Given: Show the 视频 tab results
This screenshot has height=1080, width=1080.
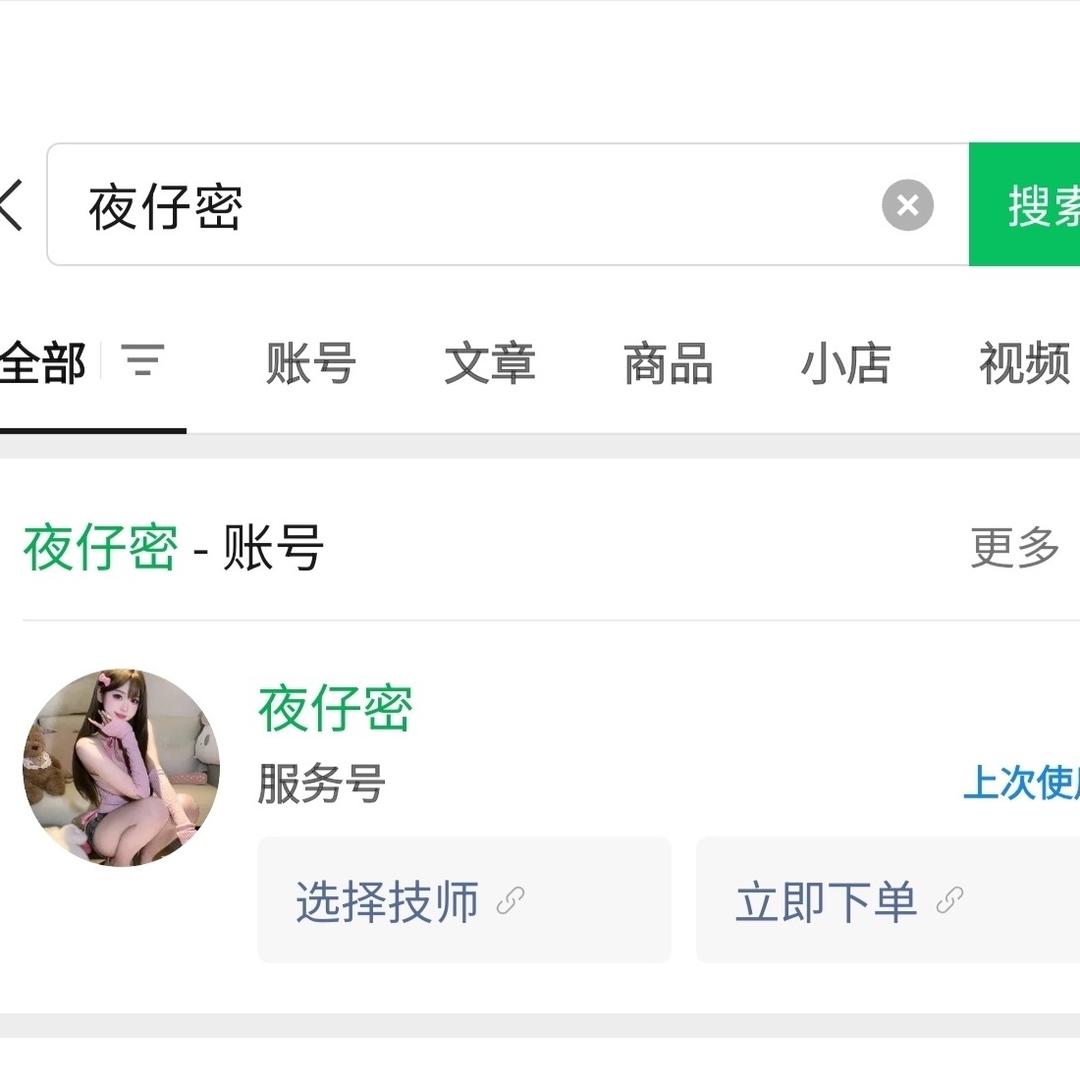Looking at the screenshot, I should pyautogui.click(x=1023, y=363).
